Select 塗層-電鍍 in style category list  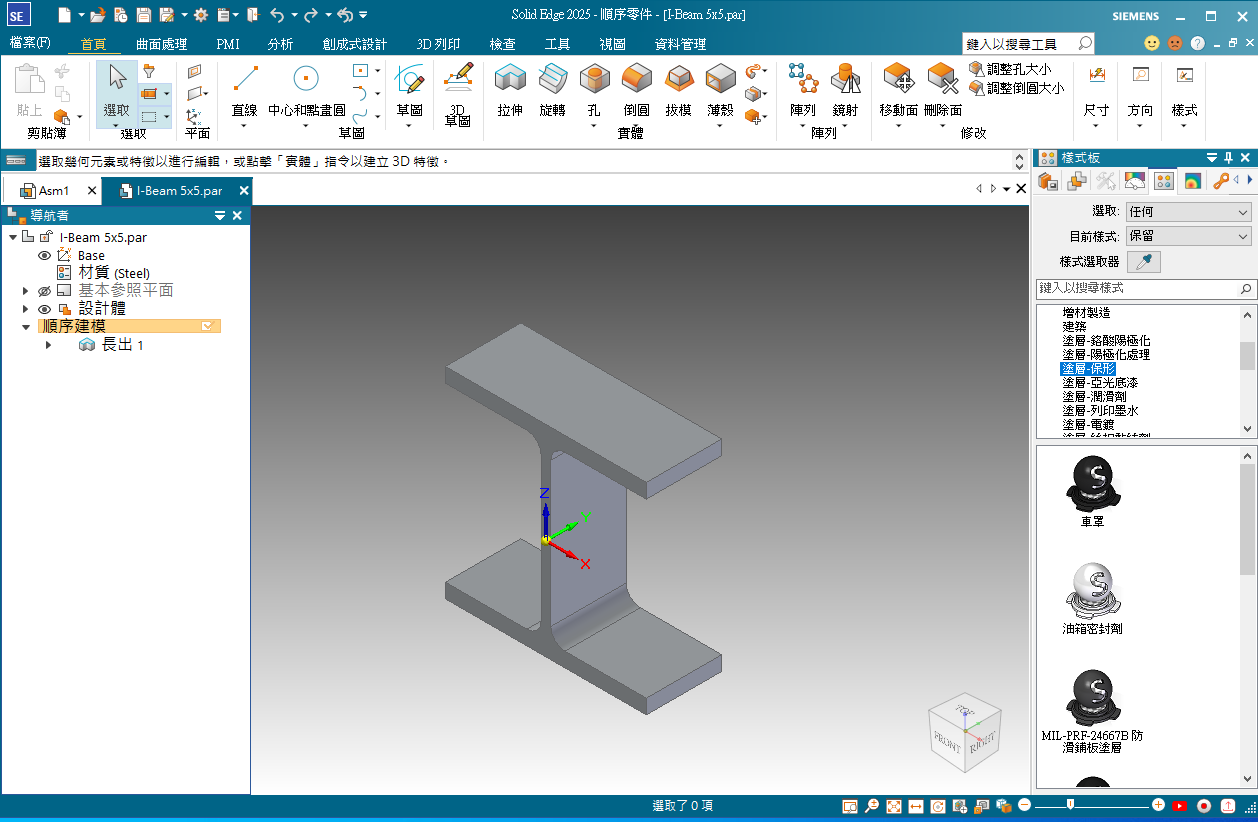tap(1088, 425)
